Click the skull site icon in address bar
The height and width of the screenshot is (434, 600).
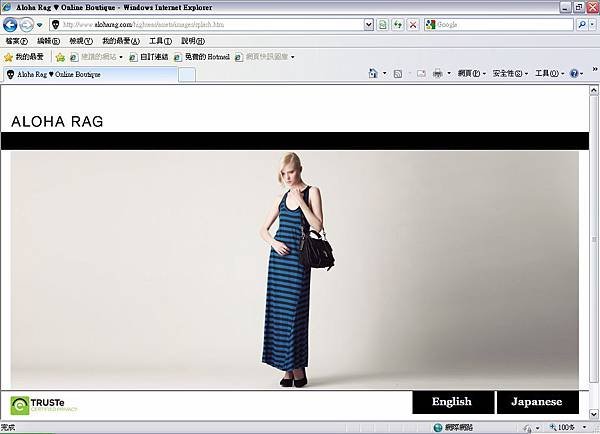click(x=55, y=24)
